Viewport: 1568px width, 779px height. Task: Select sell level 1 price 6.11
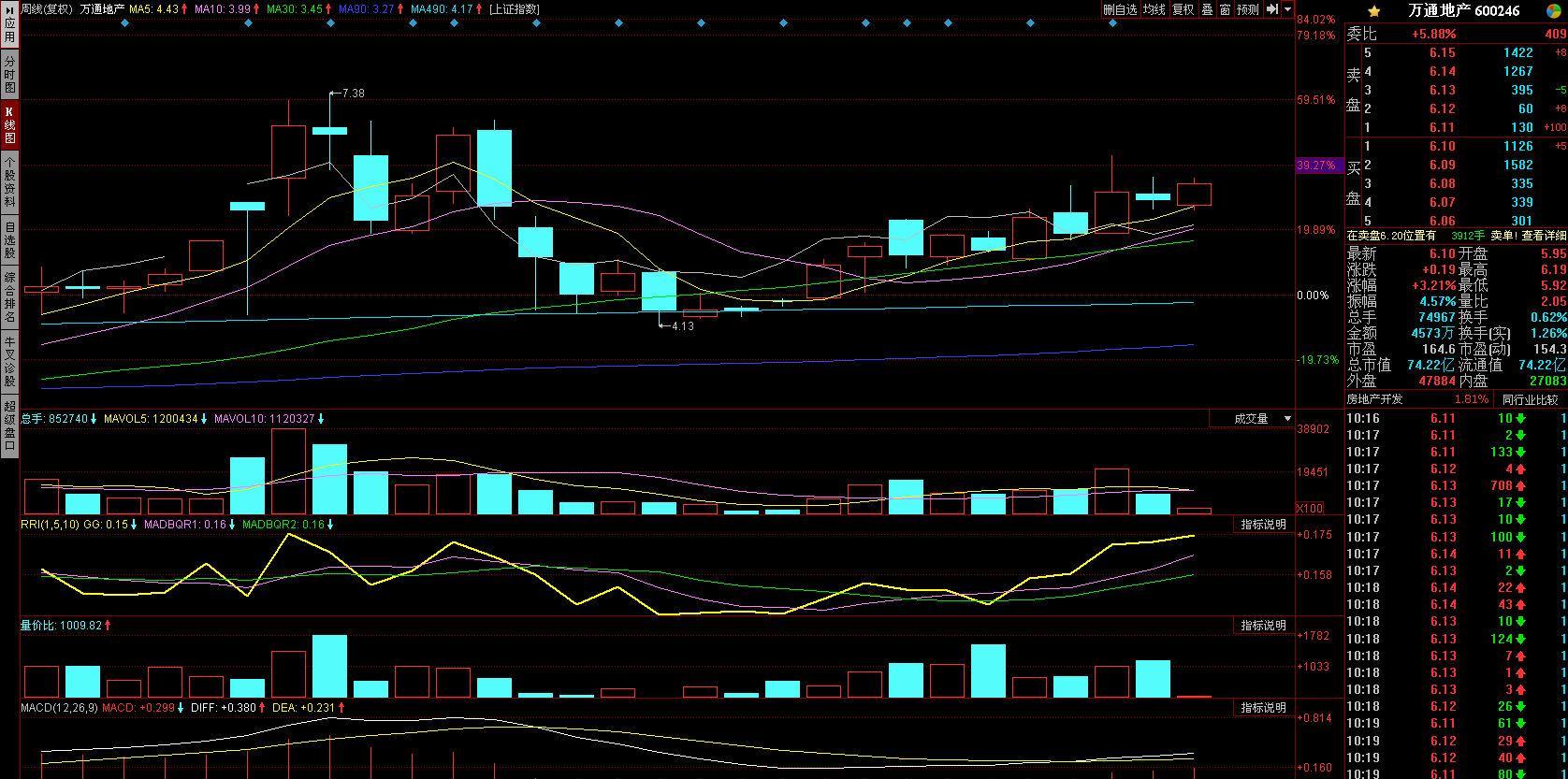[x=1442, y=127]
